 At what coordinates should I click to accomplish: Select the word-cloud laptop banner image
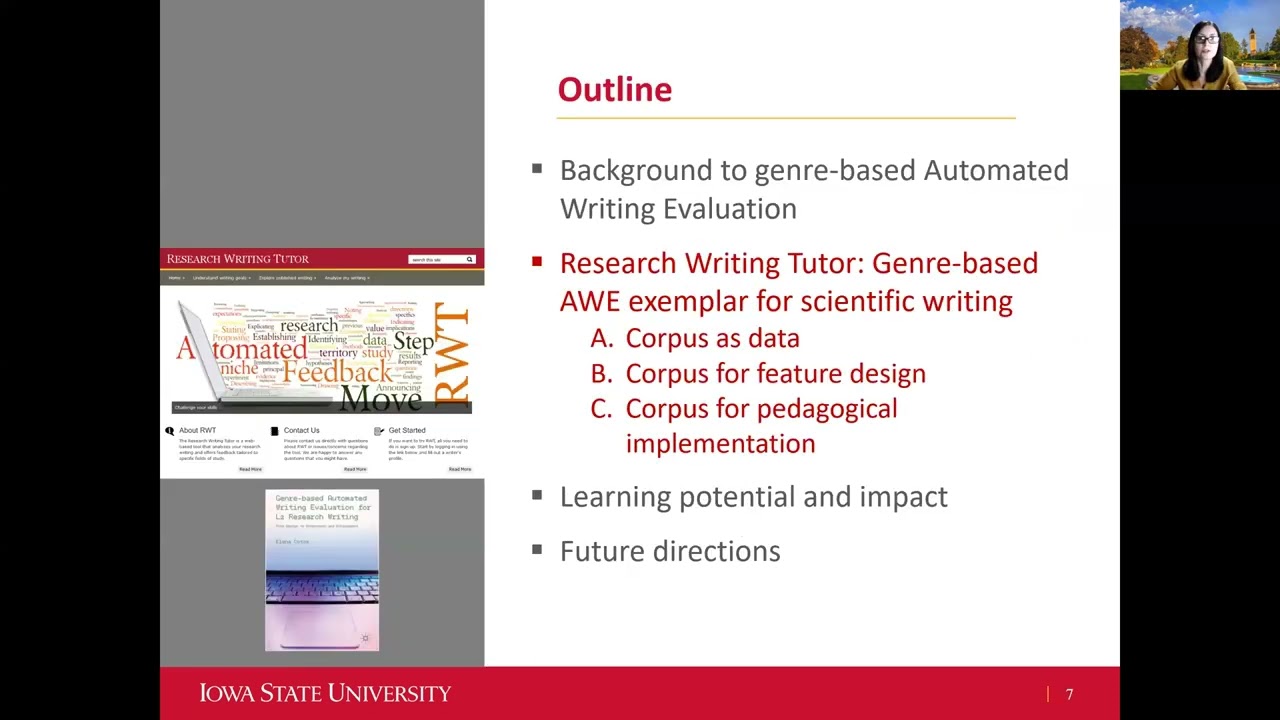(322, 356)
